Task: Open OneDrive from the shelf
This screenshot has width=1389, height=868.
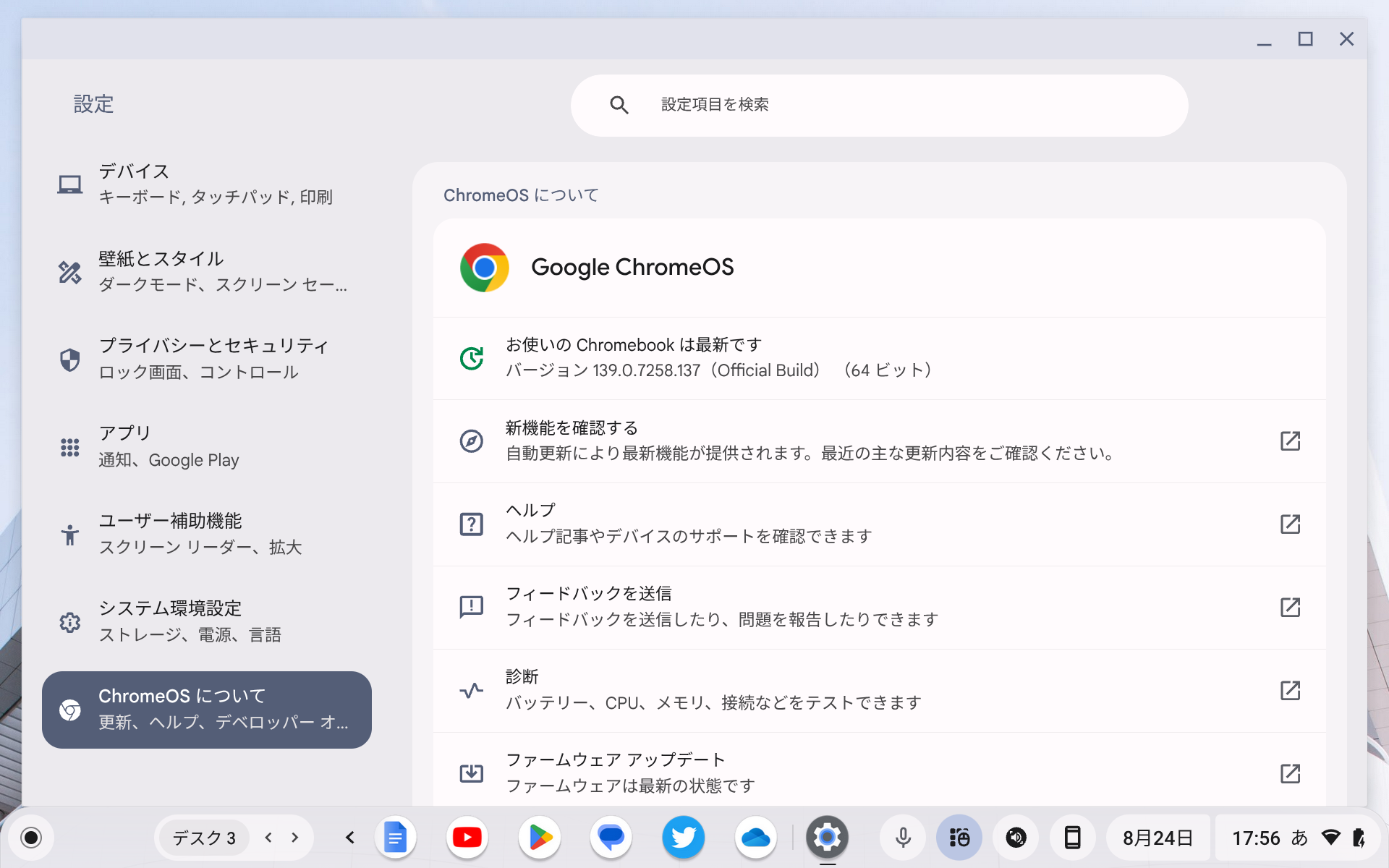Action: [x=755, y=838]
